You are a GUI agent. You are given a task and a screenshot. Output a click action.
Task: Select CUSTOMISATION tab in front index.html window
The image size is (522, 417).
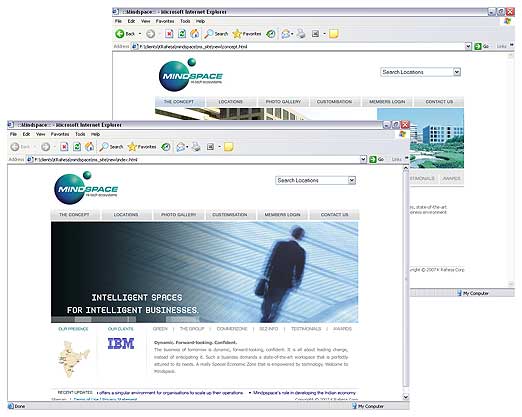point(230,215)
